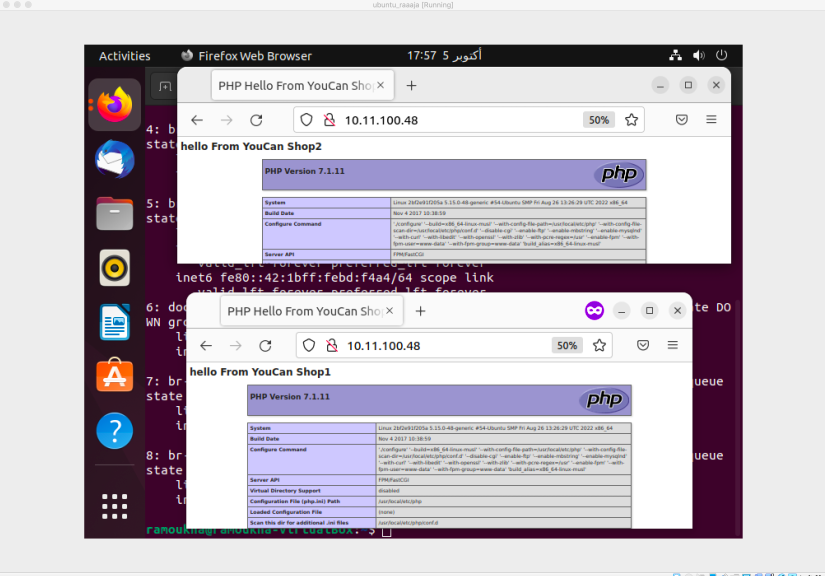
Task: Select the Shop2 window's PHP Hello tab
Action: coord(303,85)
